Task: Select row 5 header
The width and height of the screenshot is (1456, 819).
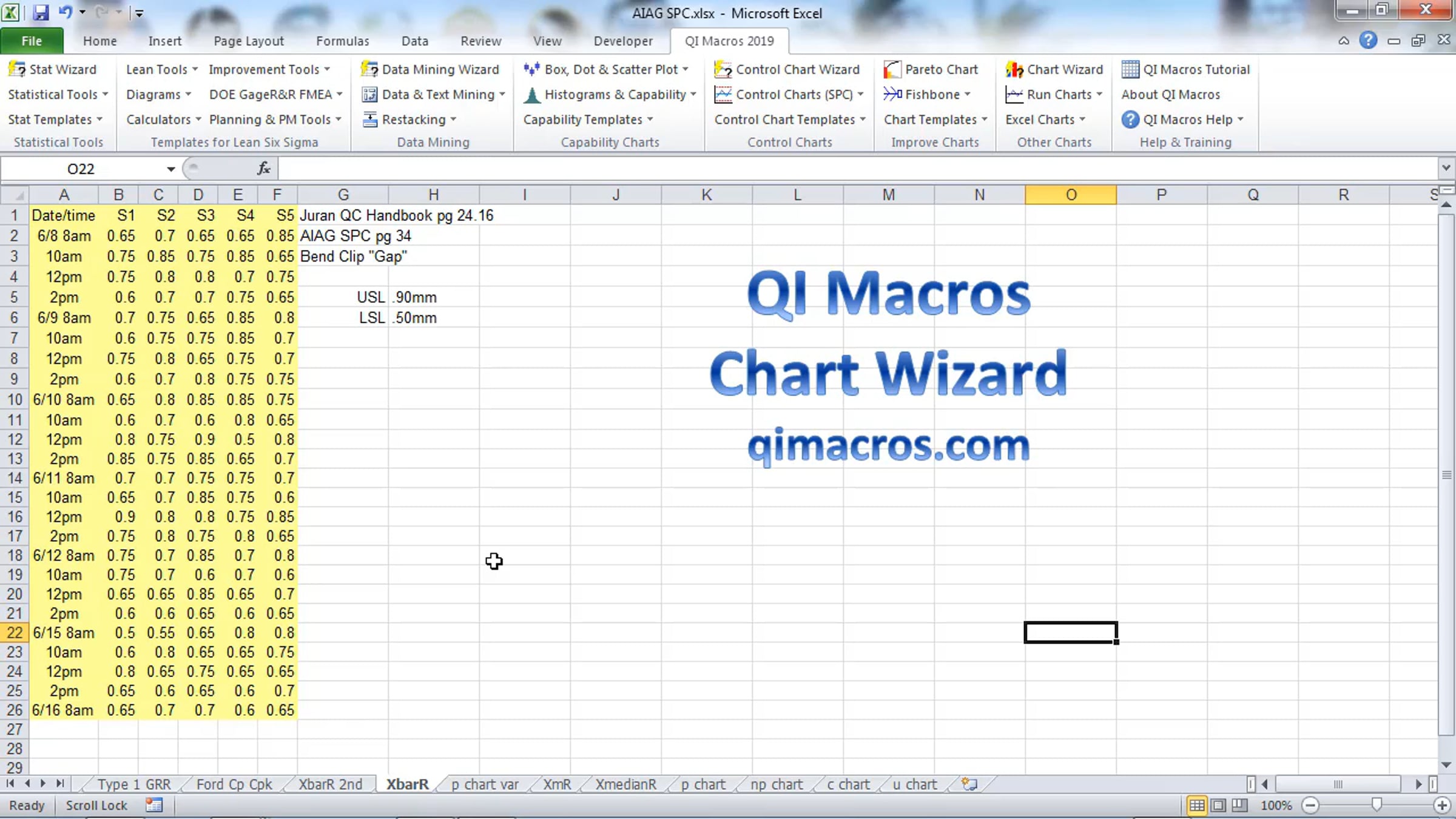Action: 15,297
